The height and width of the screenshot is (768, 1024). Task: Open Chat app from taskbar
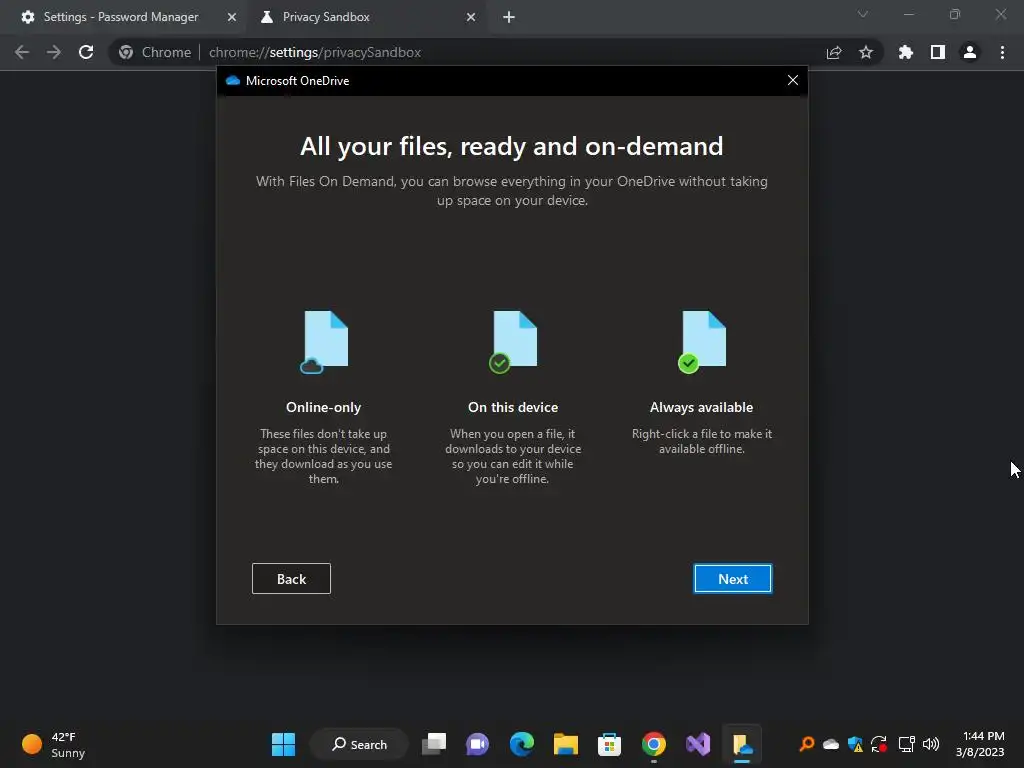point(477,744)
